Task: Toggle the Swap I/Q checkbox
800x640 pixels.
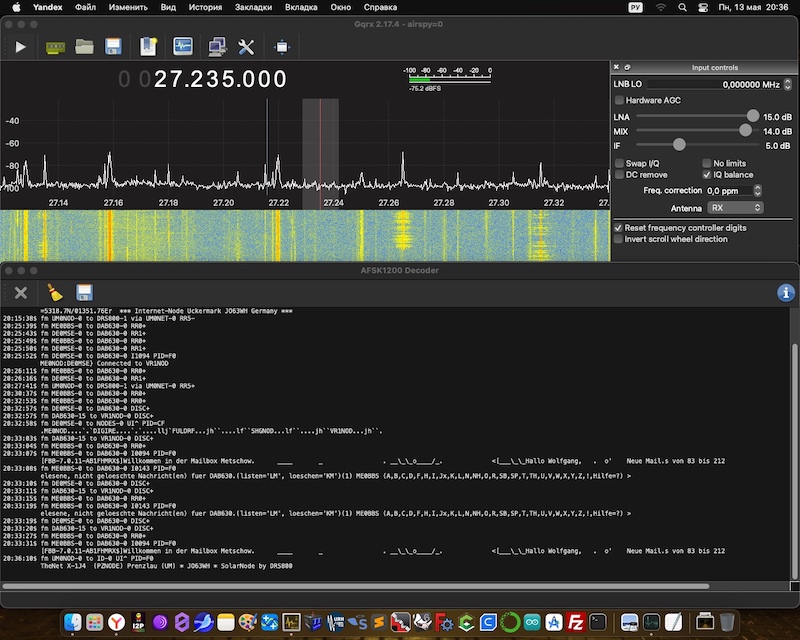Action: (x=620, y=163)
